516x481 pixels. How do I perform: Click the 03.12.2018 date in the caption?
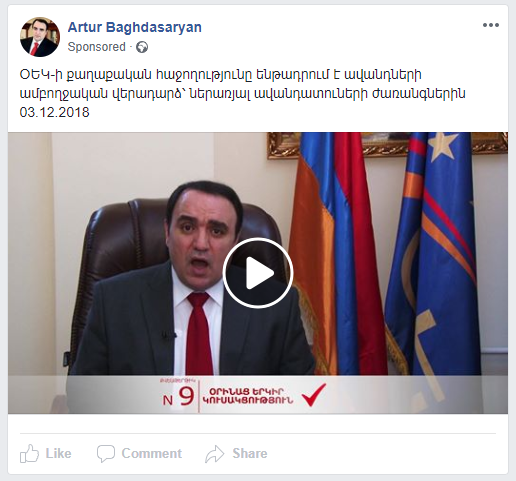pos(55,112)
